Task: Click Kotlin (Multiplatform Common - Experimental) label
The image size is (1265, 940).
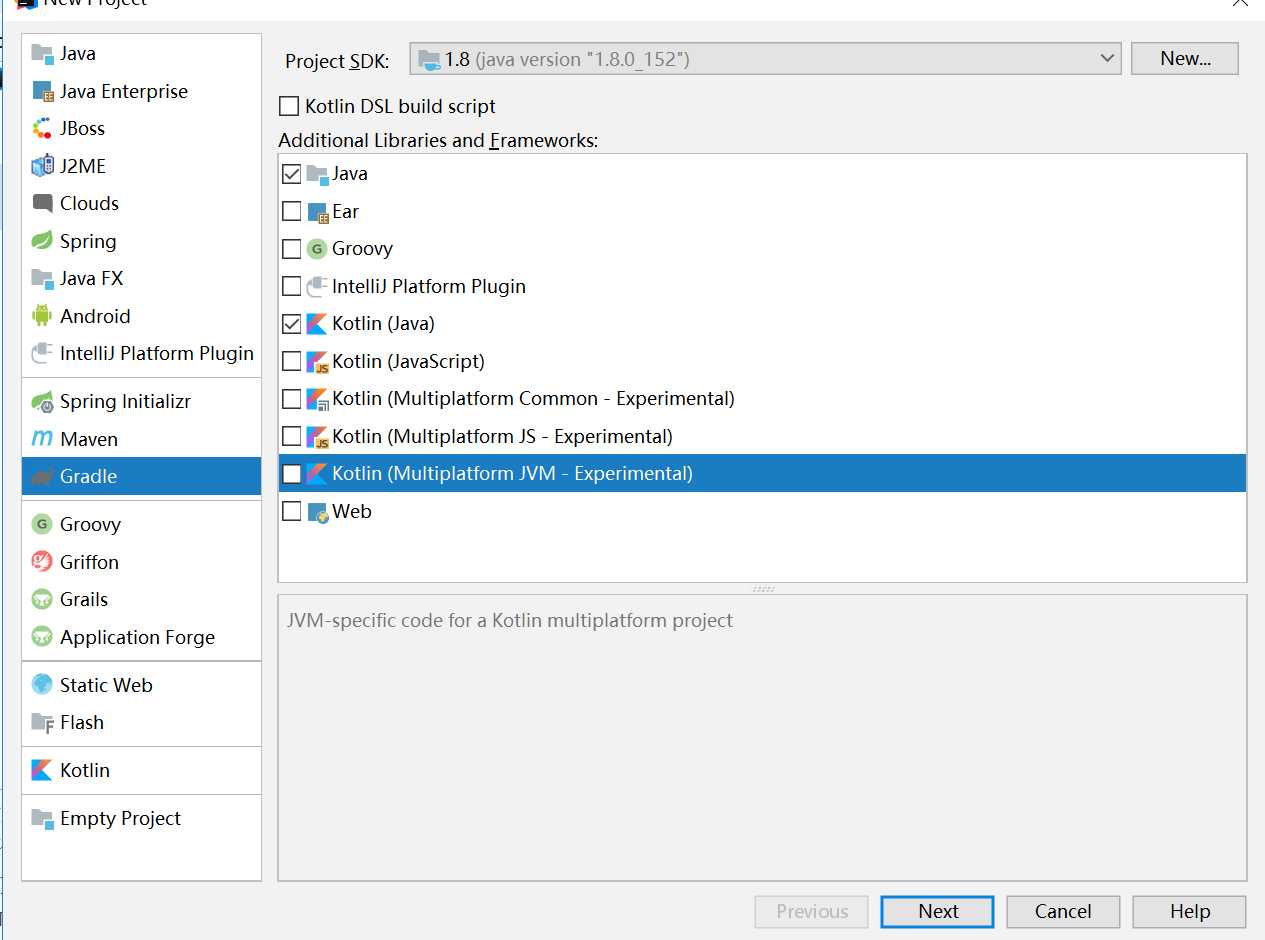Action: pyautogui.click(x=533, y=398)
